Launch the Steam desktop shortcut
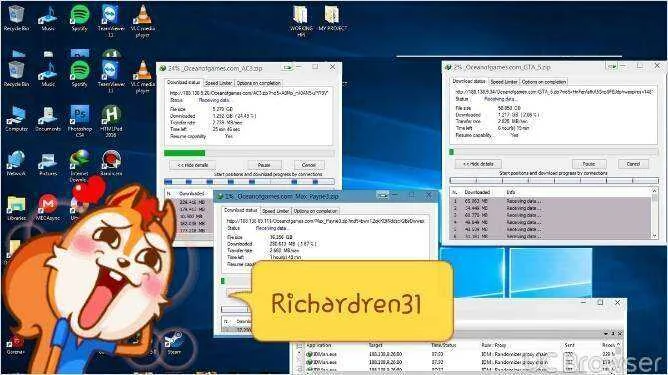The width and height of the screenshot is (668, 375). click(174, 343)
